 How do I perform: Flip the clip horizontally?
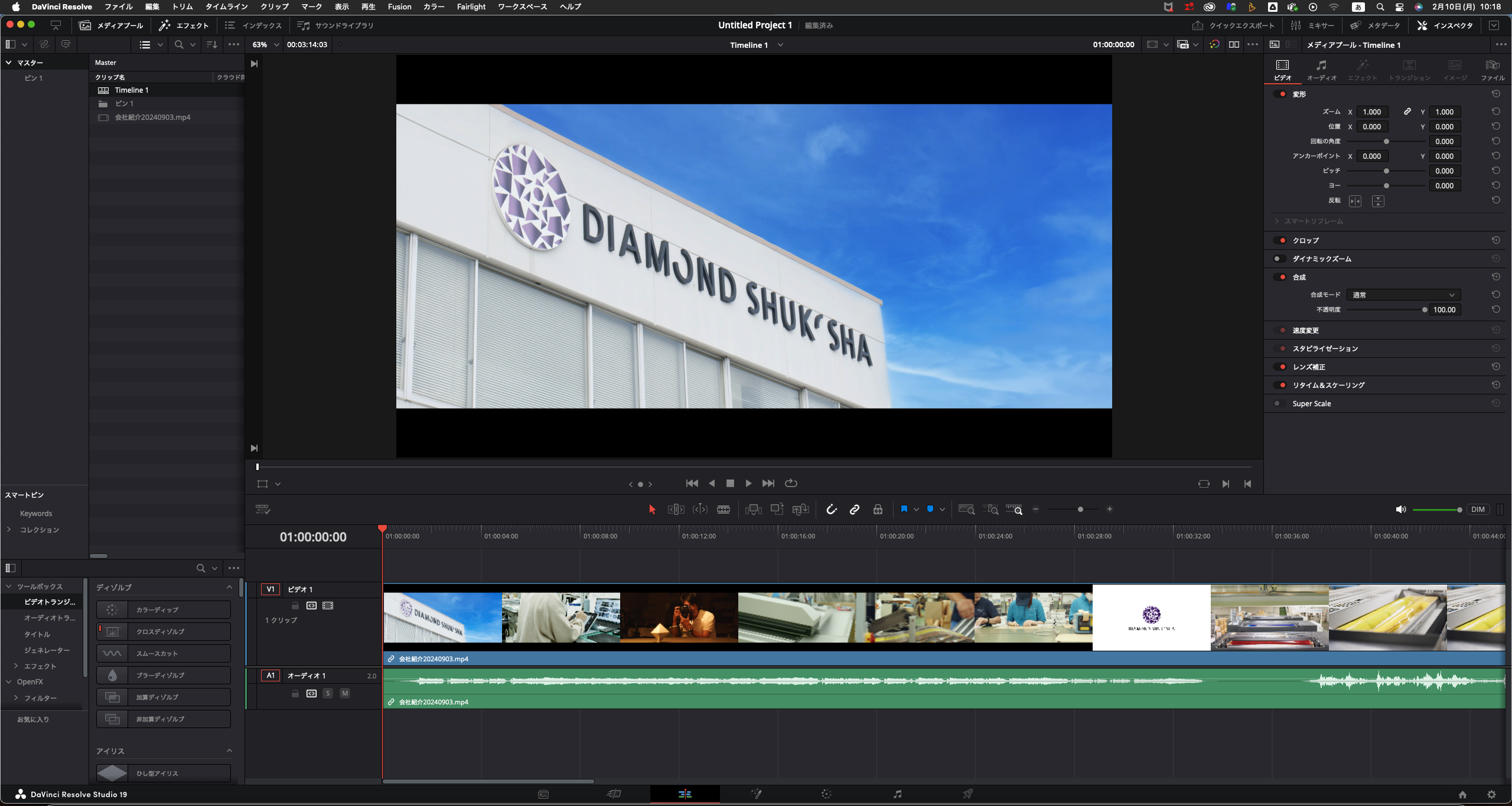click(x=1355, y=201)
